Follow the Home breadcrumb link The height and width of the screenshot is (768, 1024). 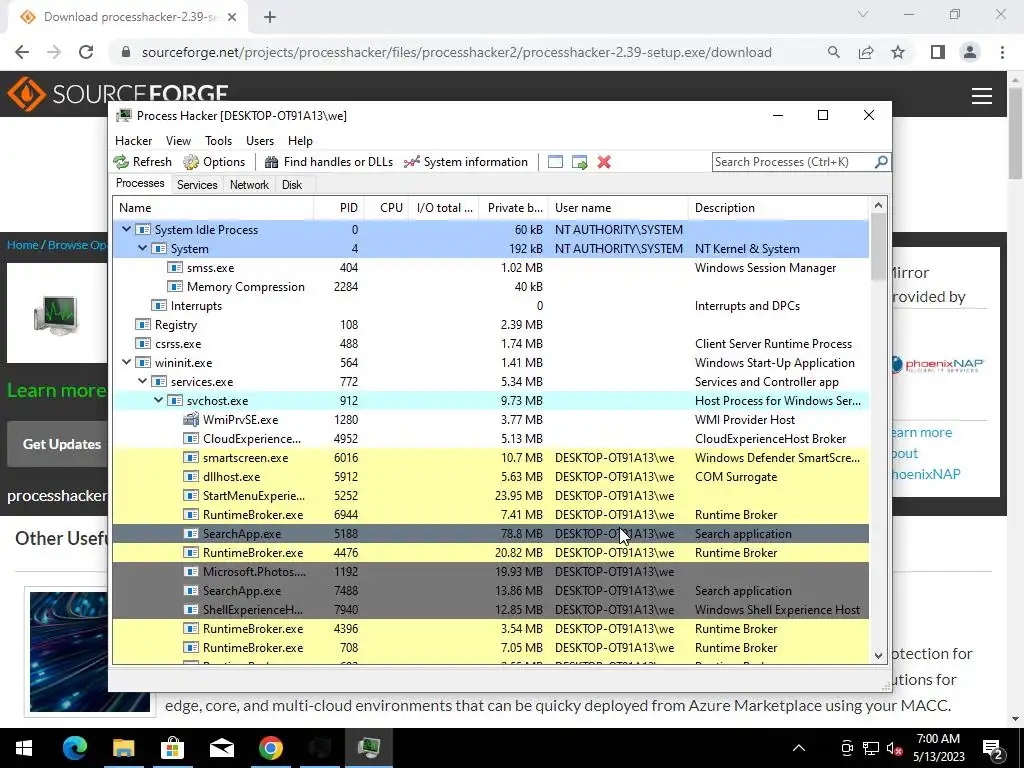pos(23,245)
